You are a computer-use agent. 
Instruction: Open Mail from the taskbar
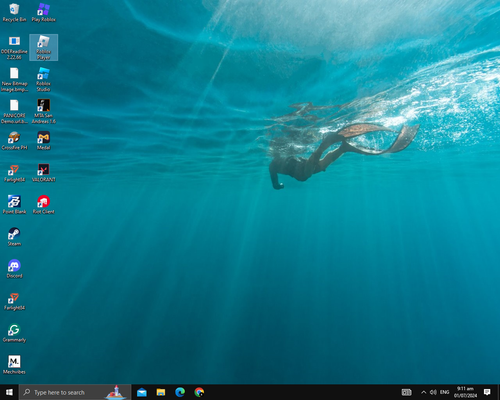pos(142,392)
